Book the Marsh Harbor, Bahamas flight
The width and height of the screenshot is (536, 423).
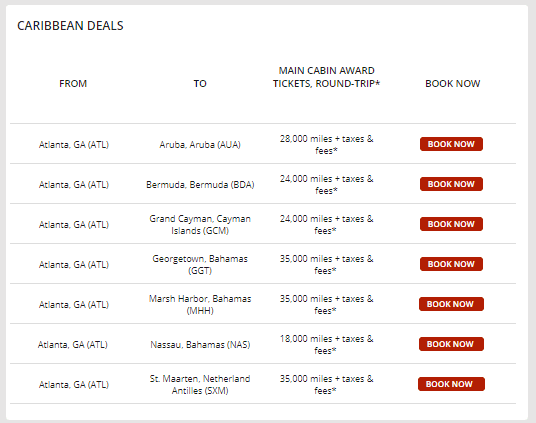point(451,304)
